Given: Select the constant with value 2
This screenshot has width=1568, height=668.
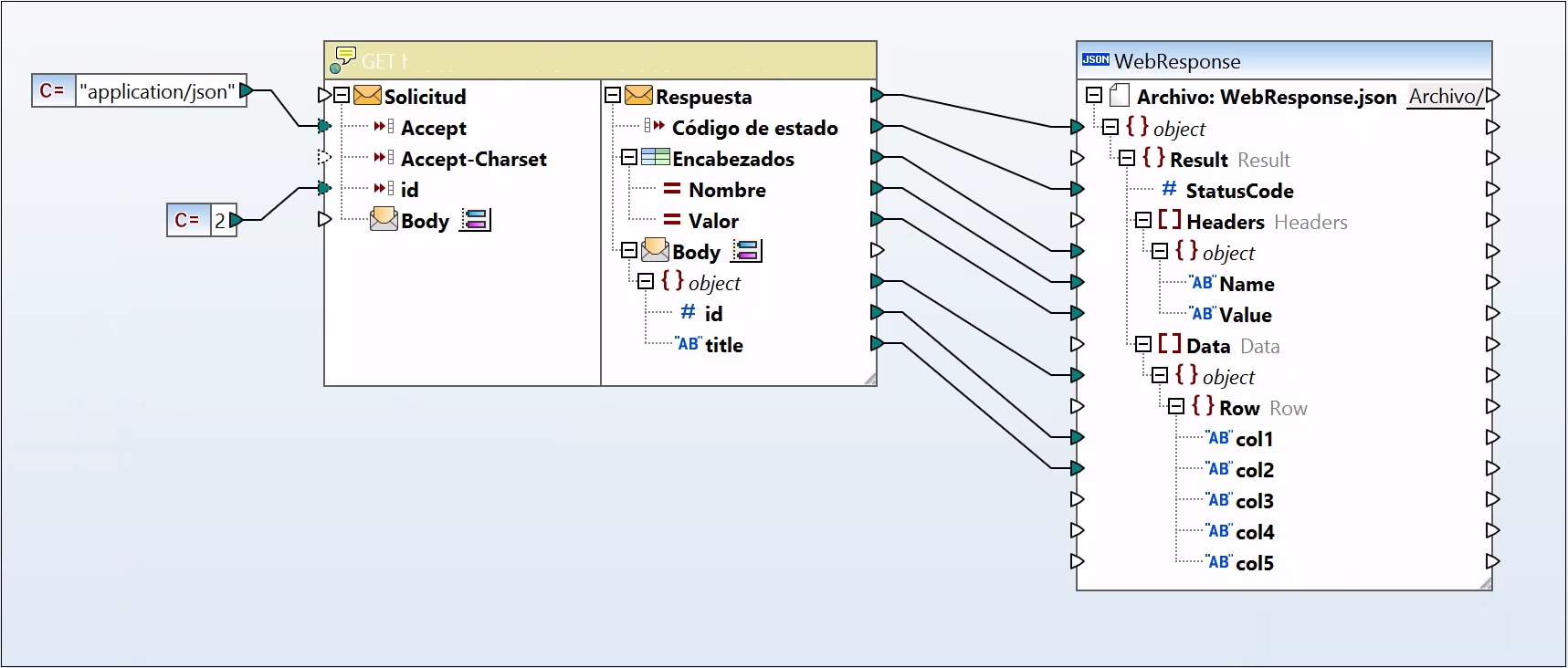Looking at the screenshot, I should [x=219, y=220].
